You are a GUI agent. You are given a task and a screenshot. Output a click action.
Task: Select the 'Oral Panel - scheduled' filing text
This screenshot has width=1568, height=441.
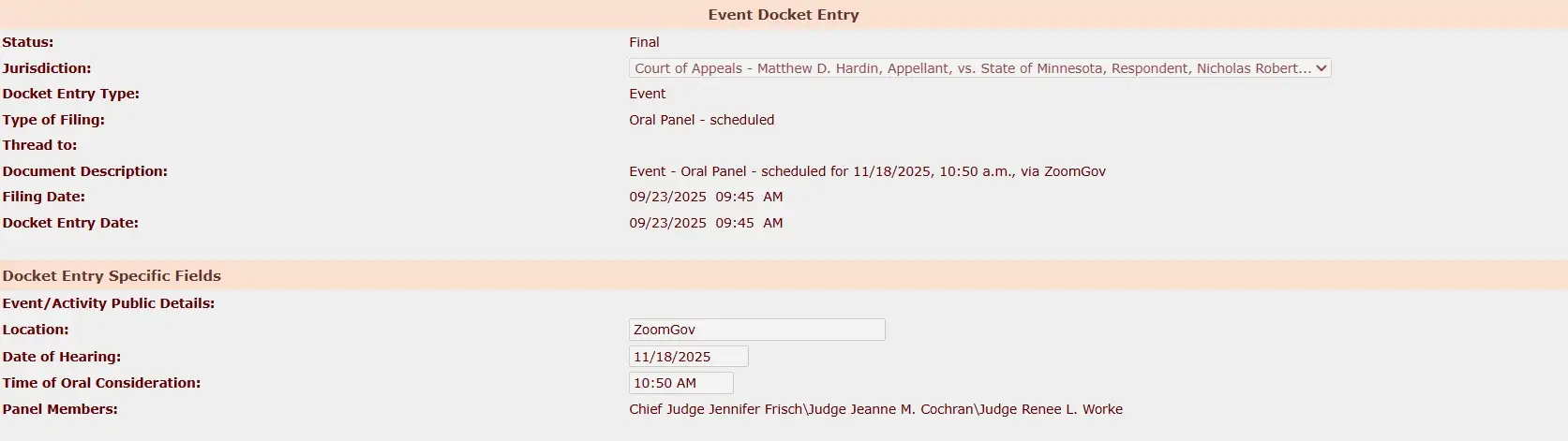coord(701,120)
